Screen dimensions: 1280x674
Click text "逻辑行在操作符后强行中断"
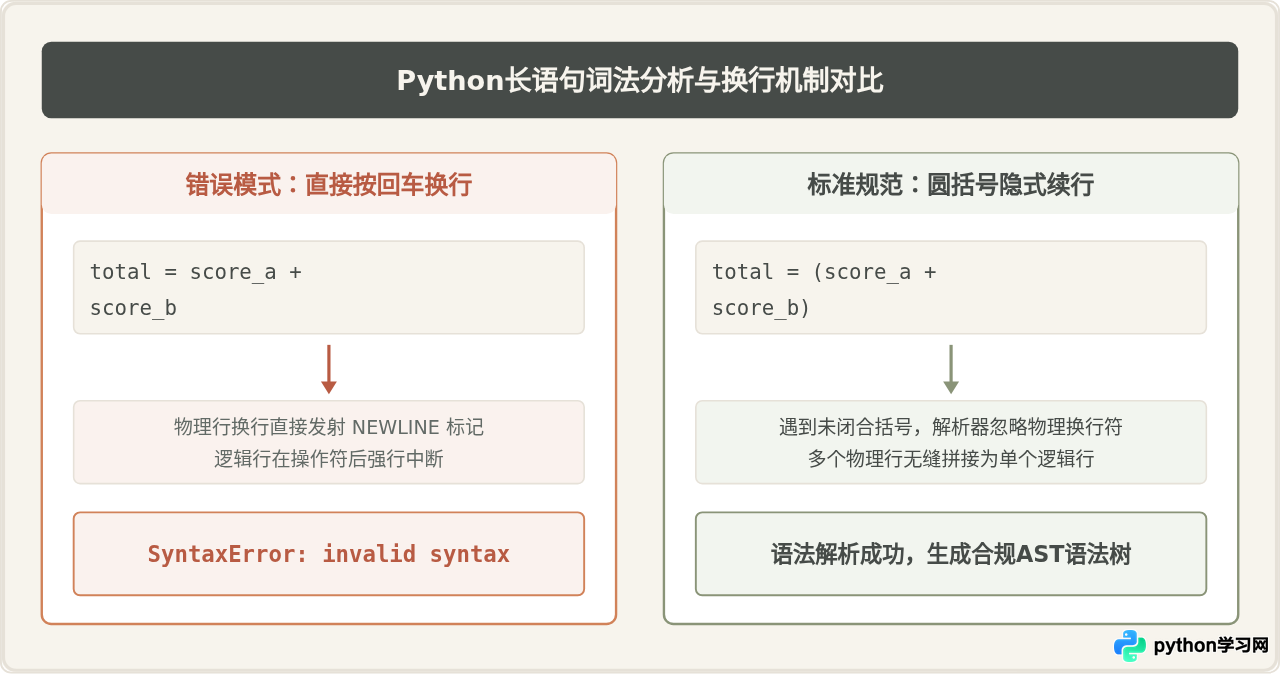point(329,459)
